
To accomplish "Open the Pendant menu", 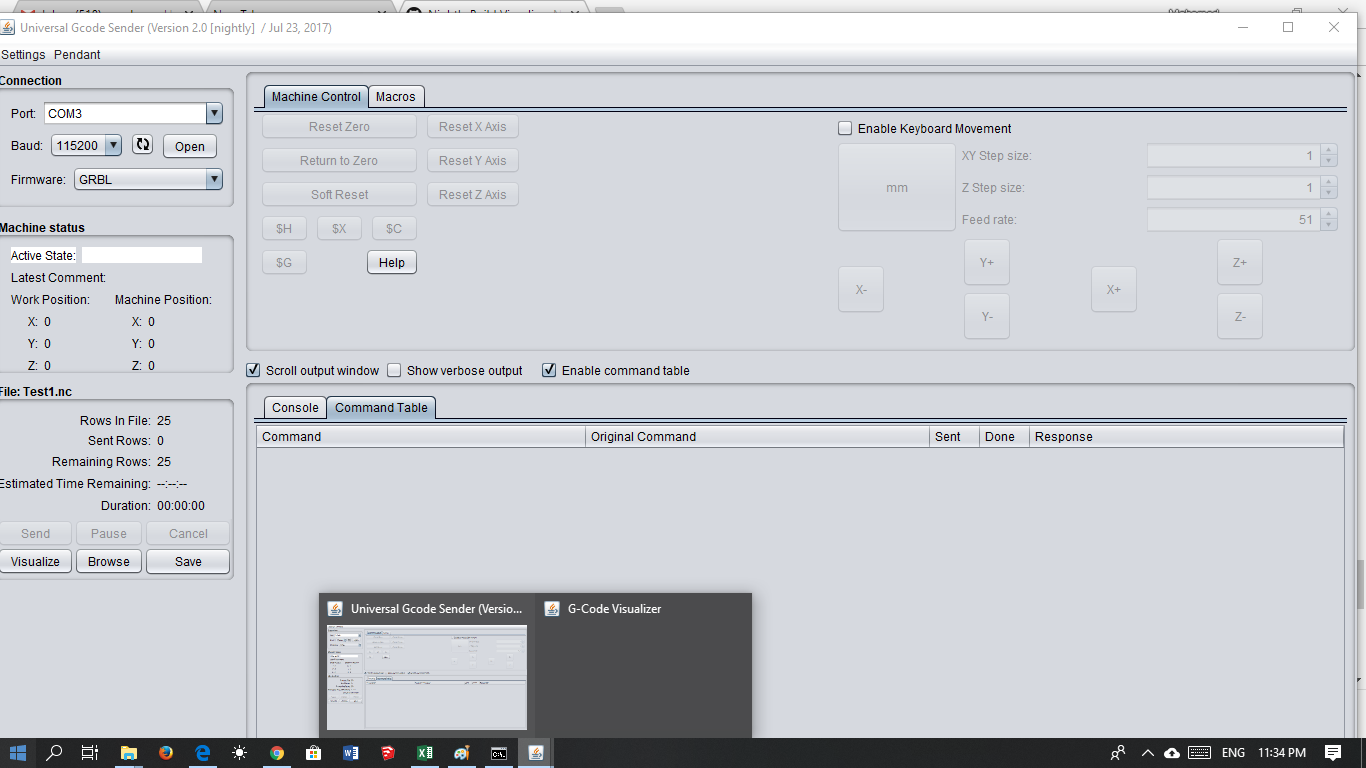I will point(77,54).
